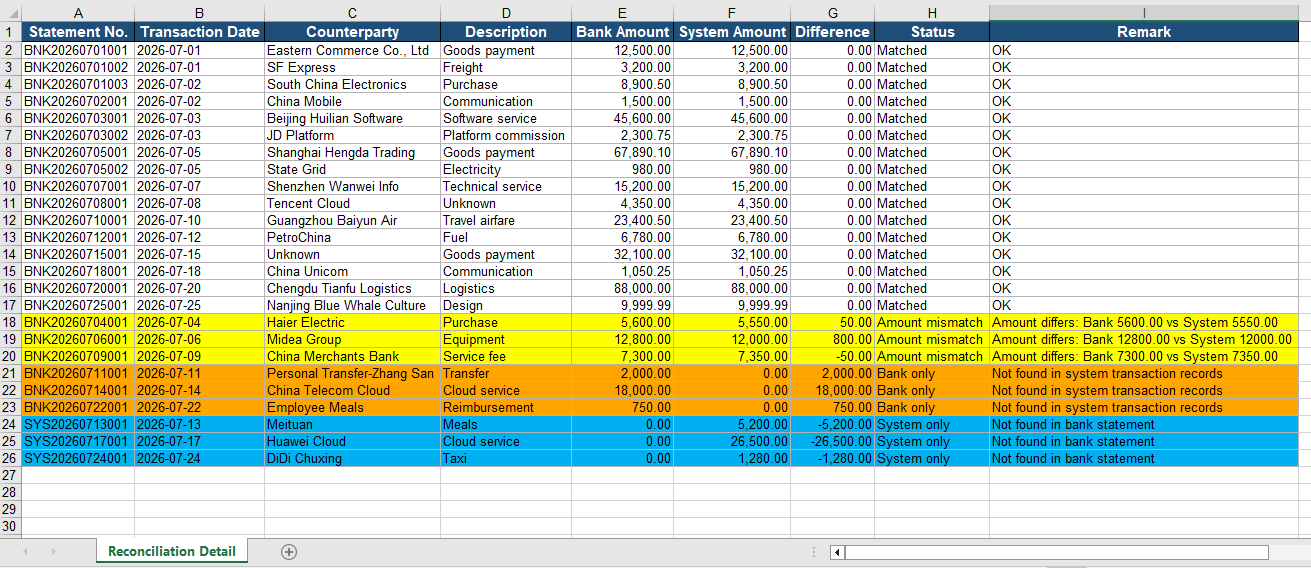Select the Haier Electric cell
This screenshot has width=1311, height=568.
pos(352,322)
